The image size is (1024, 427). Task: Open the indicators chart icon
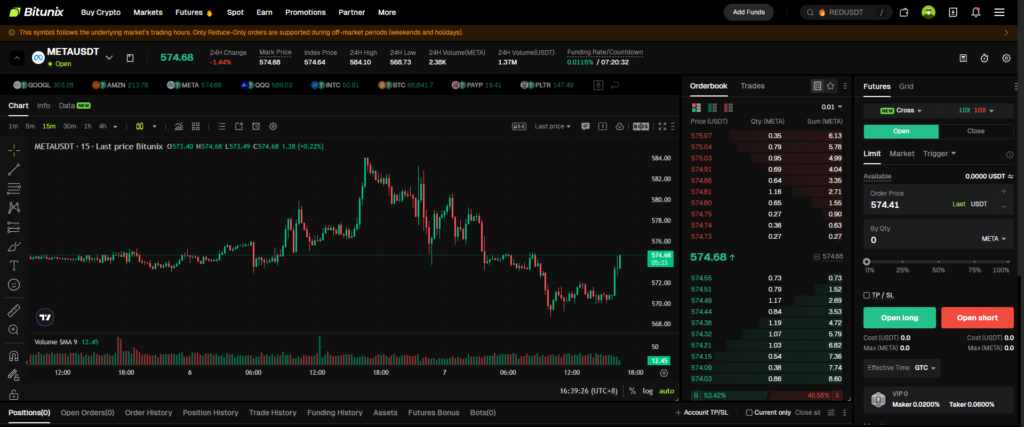click(178, 126)
